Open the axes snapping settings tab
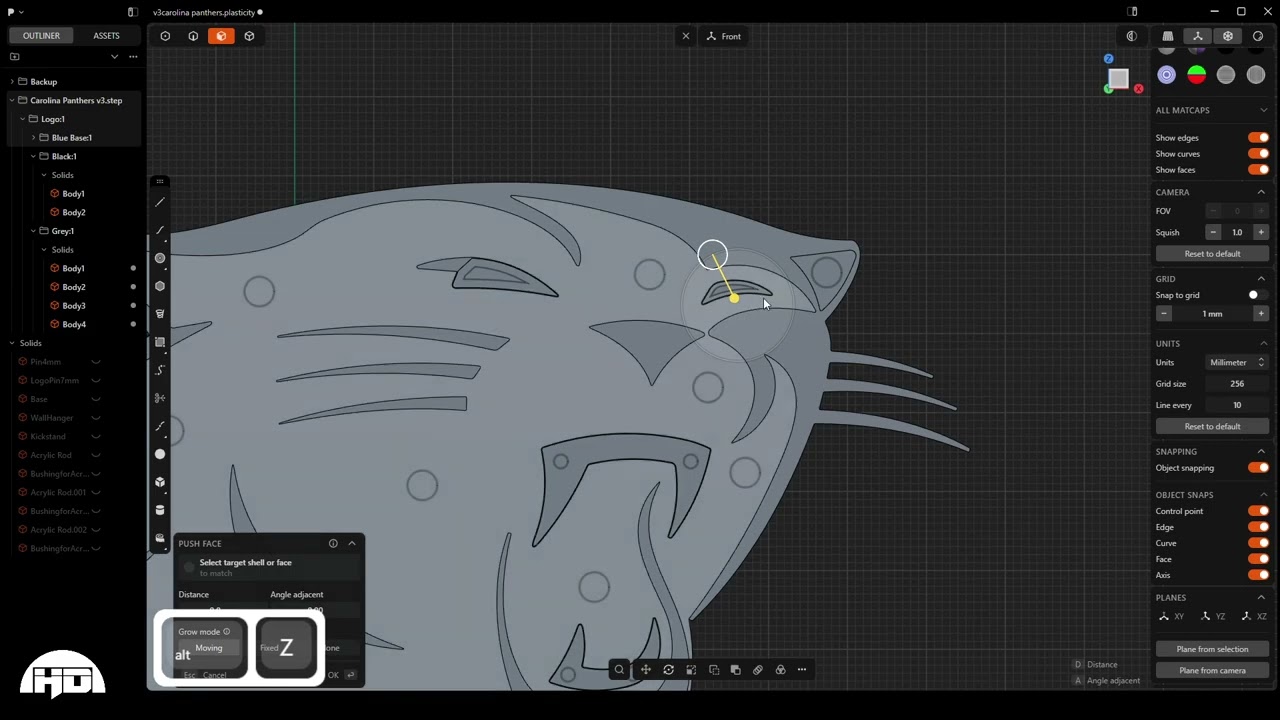The width and height of the screenshot is (1280, 720). 1198,36
